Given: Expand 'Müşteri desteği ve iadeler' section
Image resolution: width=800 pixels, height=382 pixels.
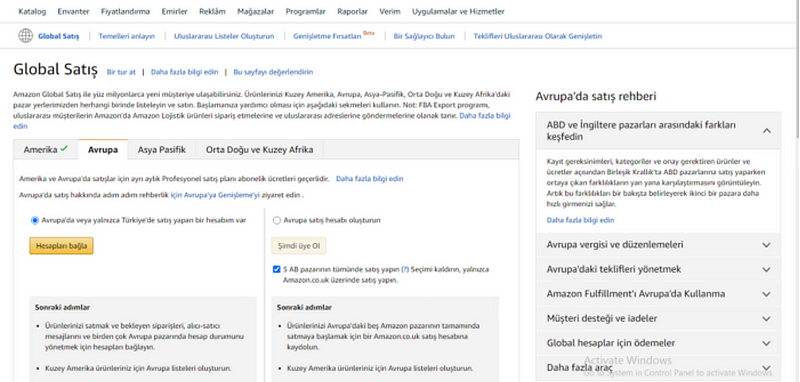Looking at the screenshot, I should tap(658, 318).
